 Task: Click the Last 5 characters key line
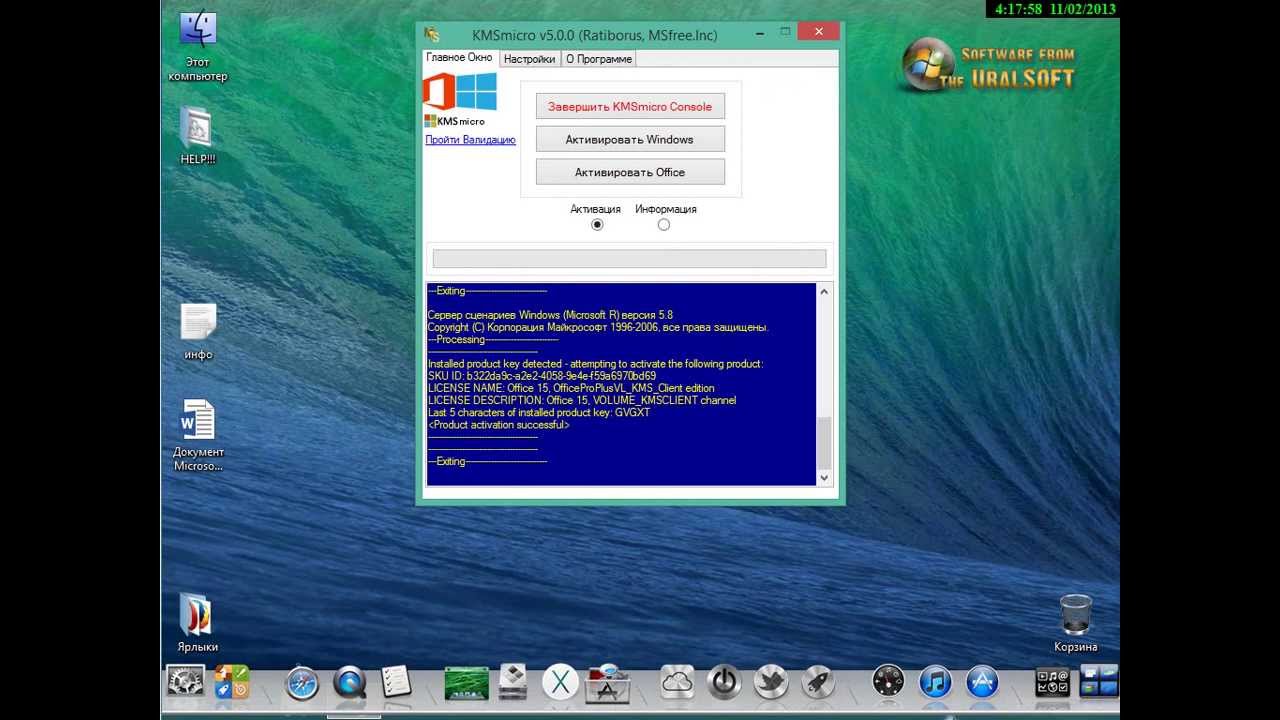[x=538, y=412]
